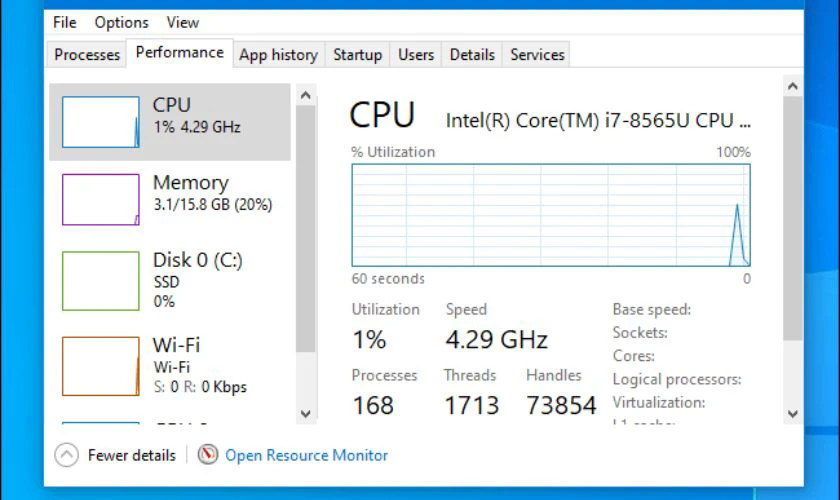
Task: Open the File menu
Action: coord(64,23)
